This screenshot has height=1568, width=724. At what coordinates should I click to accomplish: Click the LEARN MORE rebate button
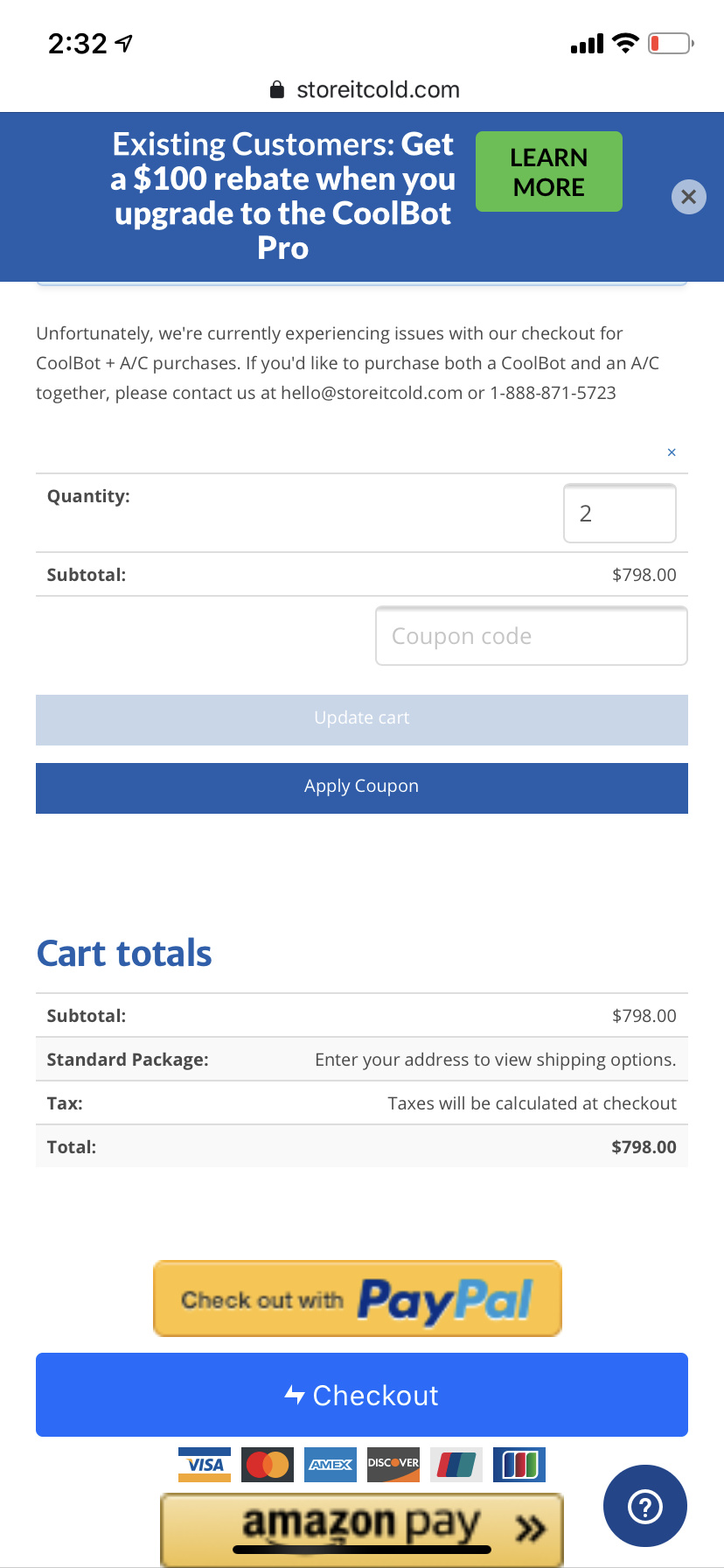pos(549,171)
